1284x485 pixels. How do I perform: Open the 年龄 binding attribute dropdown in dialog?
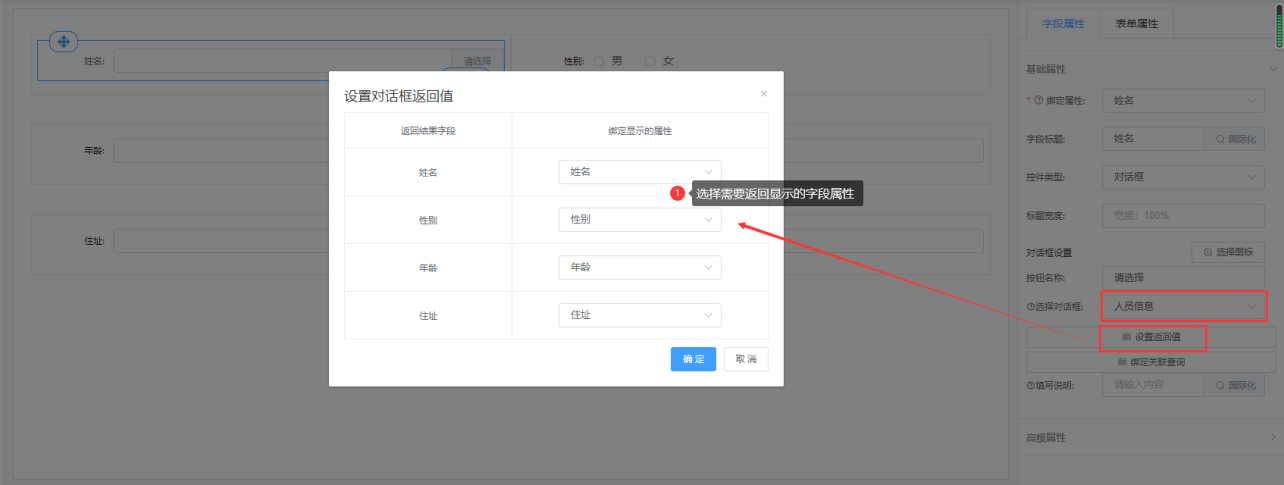pyautogui.click(x=639, y=267)
